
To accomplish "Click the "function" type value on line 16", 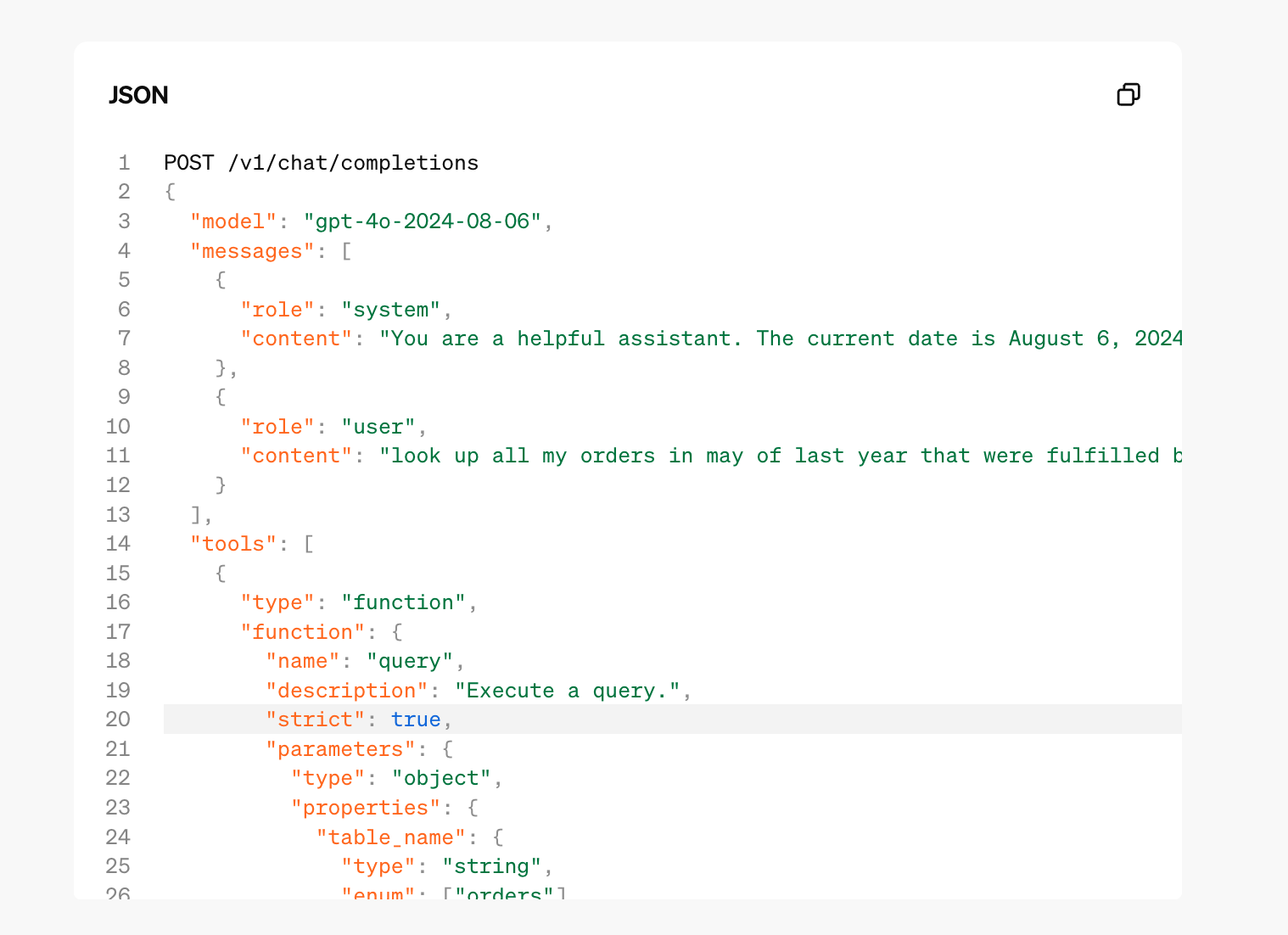I will 403,602.
